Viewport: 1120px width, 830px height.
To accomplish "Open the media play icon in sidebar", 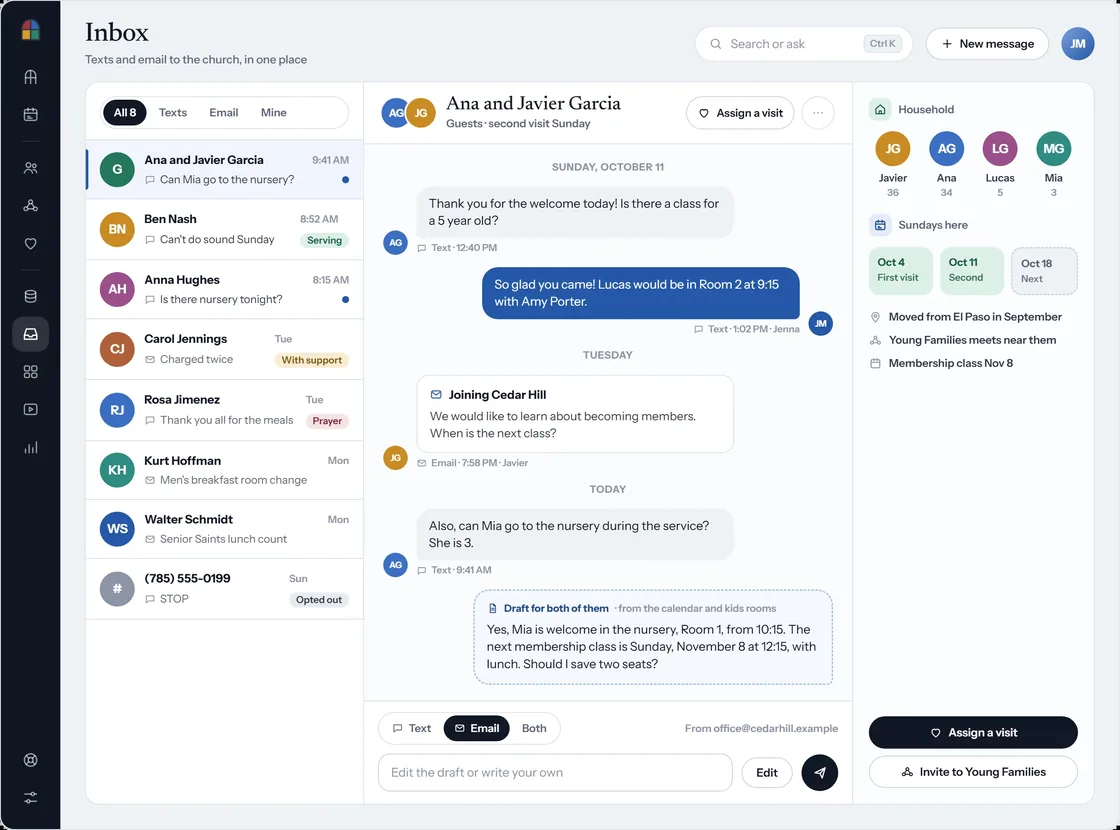I will [x=30, y=409].
